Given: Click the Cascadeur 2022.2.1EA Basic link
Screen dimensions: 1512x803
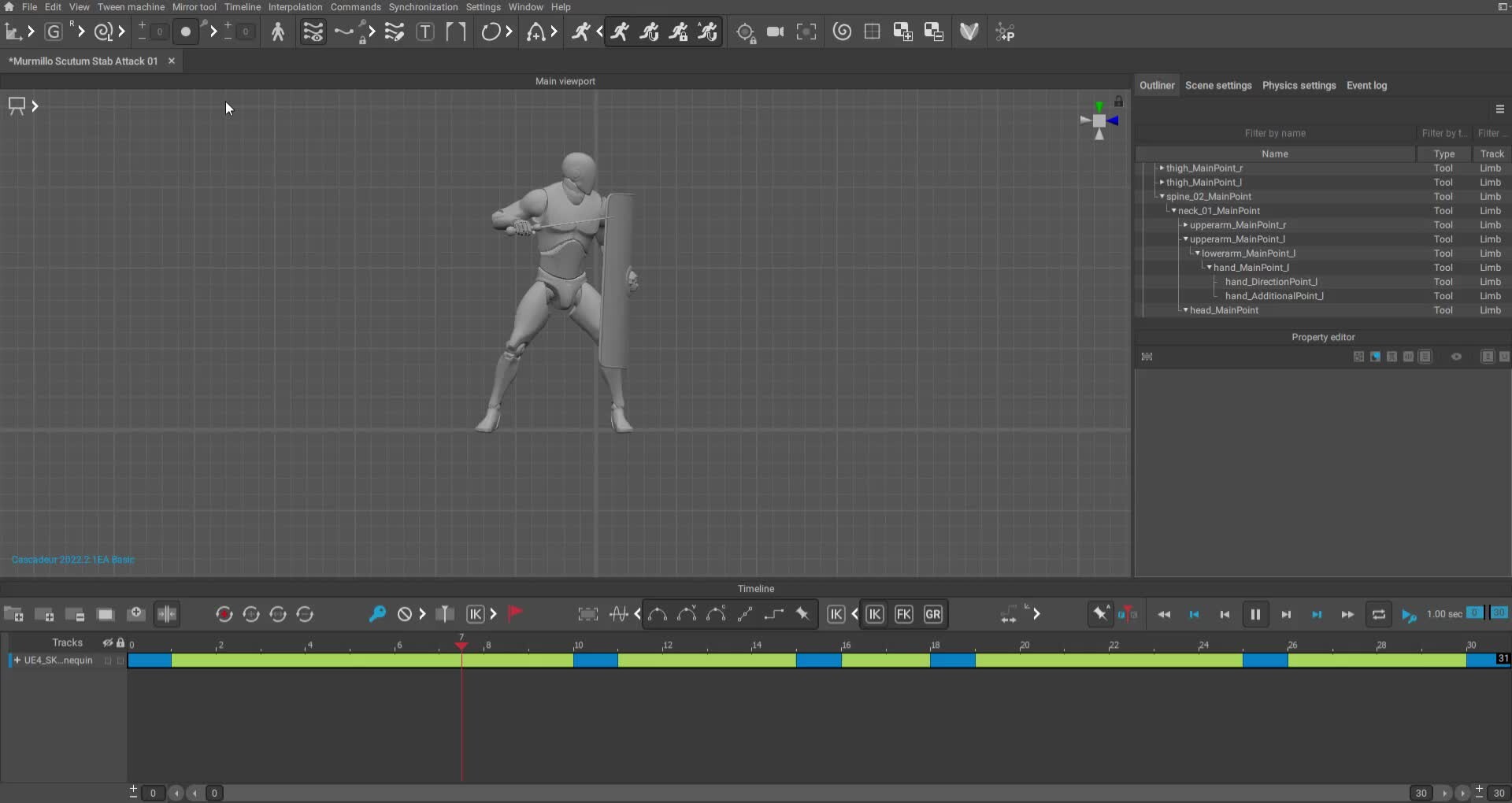Looking at the screenshot, I should pos(73,560).
